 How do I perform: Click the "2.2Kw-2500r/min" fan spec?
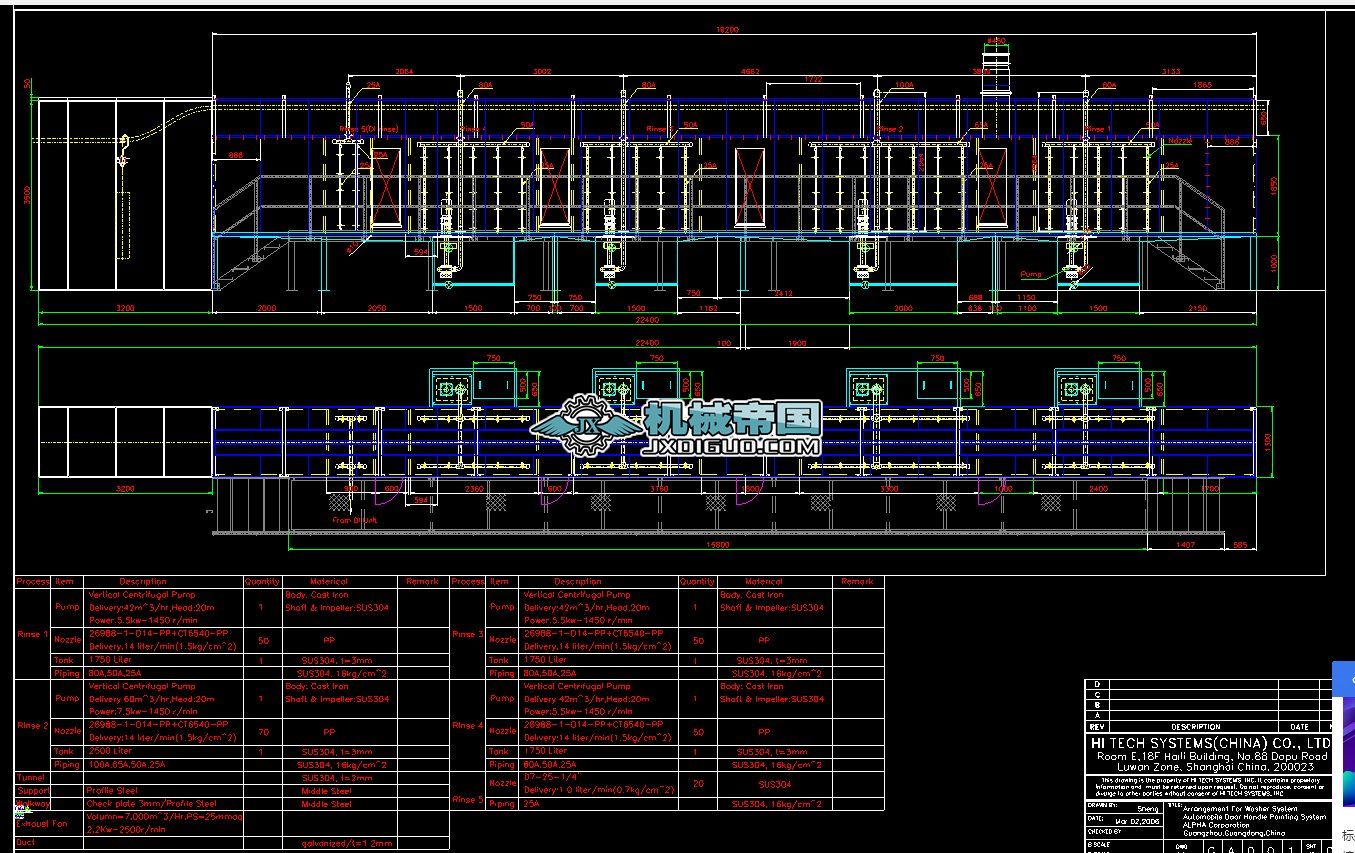tap(126, 830)
